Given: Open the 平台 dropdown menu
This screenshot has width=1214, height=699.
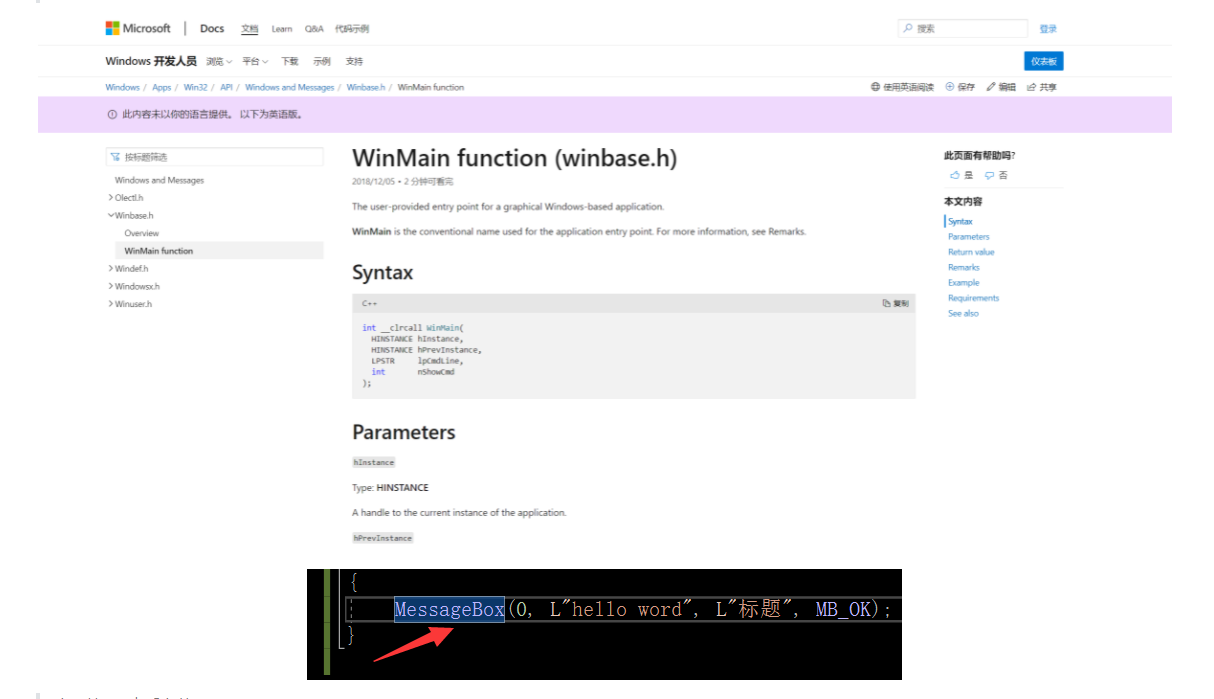Looking at the screenshot, I should tap(255, 61).
